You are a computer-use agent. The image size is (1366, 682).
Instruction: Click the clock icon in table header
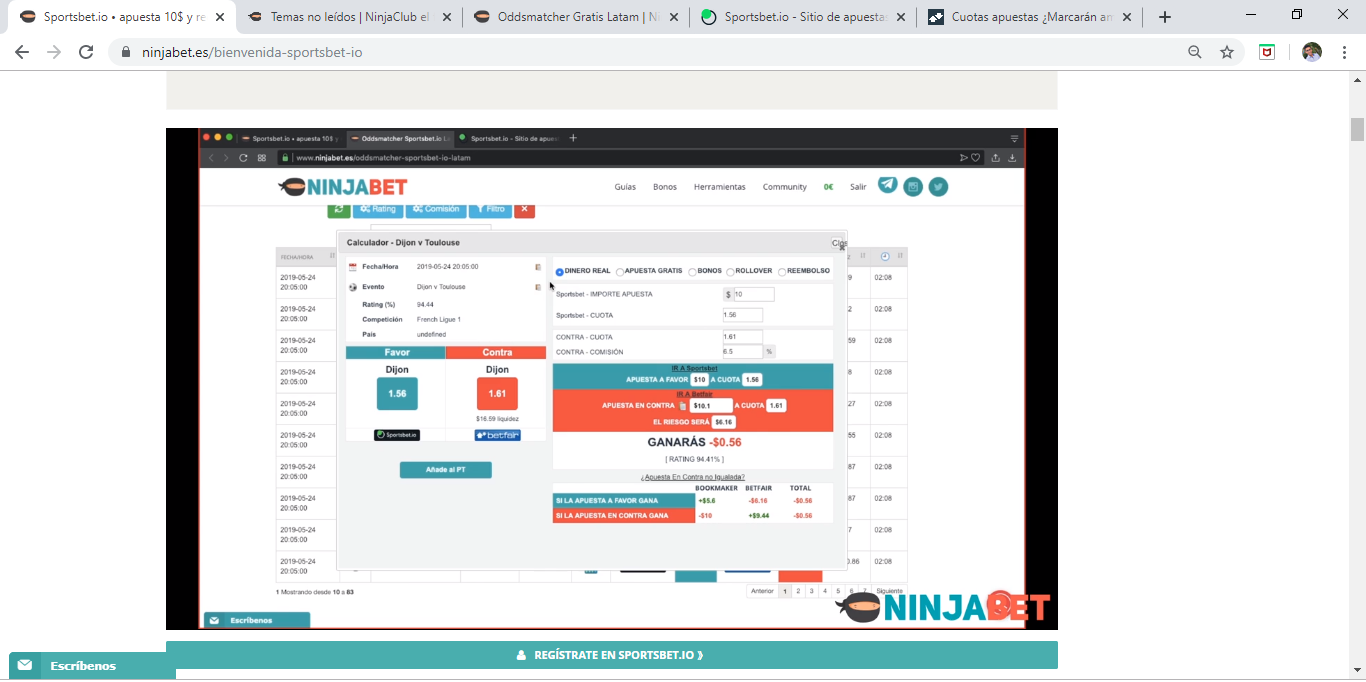coord(885,257)
